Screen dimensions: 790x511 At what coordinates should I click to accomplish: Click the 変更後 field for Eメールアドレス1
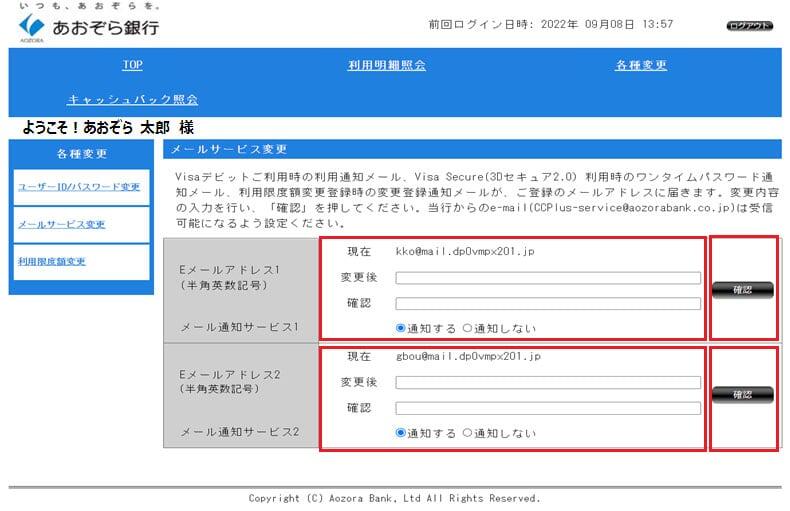tap(548, 278)
